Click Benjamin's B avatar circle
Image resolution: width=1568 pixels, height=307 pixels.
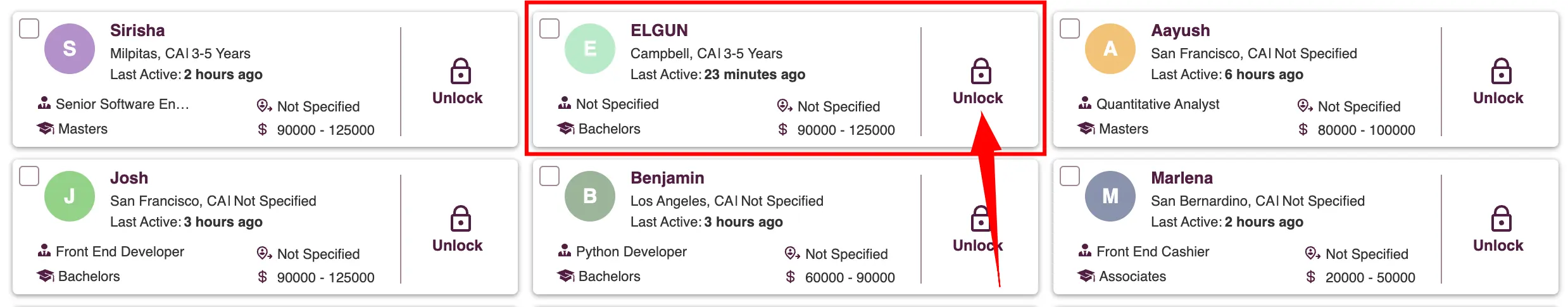tap(589, 196)
